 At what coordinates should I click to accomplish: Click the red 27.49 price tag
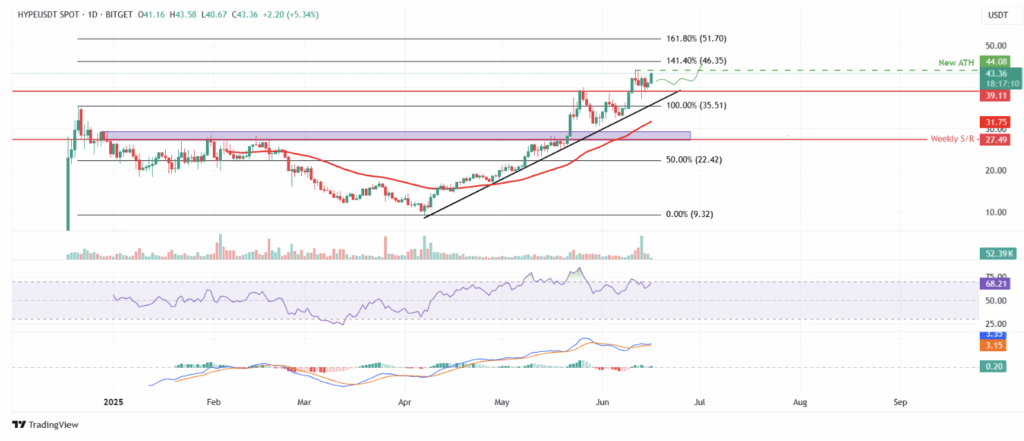click(x=994, y=140)
